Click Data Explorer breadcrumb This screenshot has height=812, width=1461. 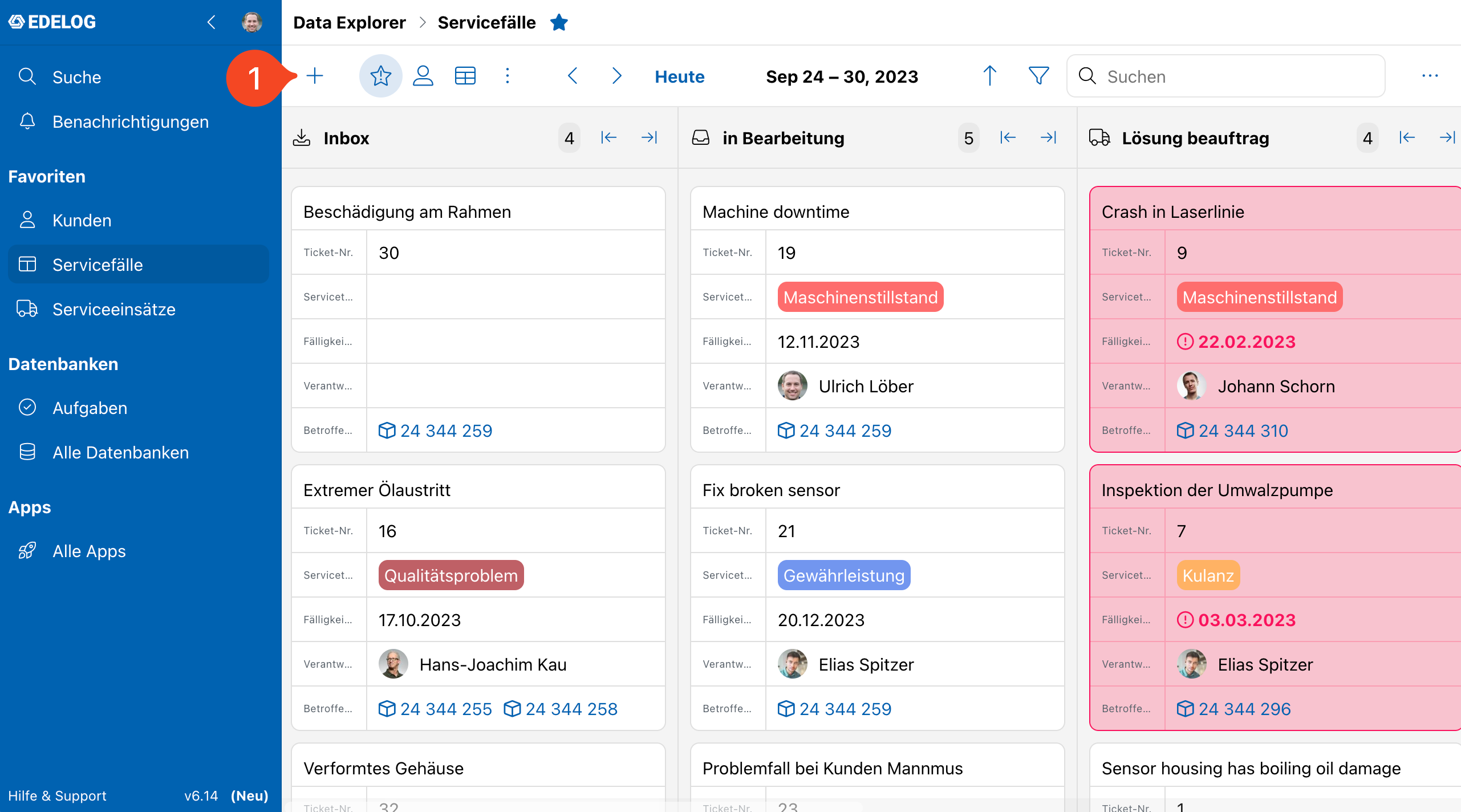click(350, 23)
